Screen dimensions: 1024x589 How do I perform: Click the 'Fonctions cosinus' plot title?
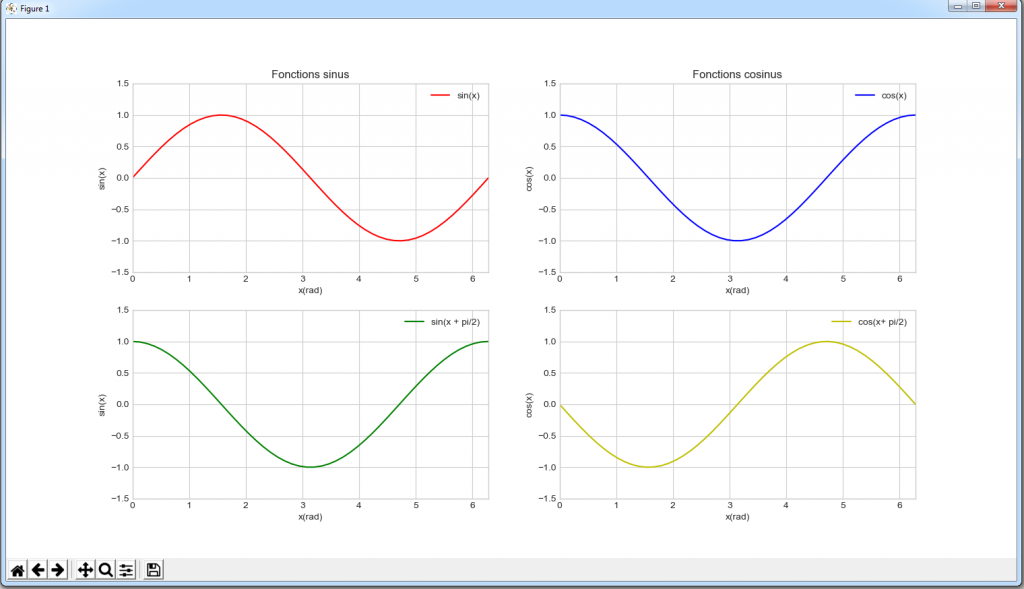point(737,74)
